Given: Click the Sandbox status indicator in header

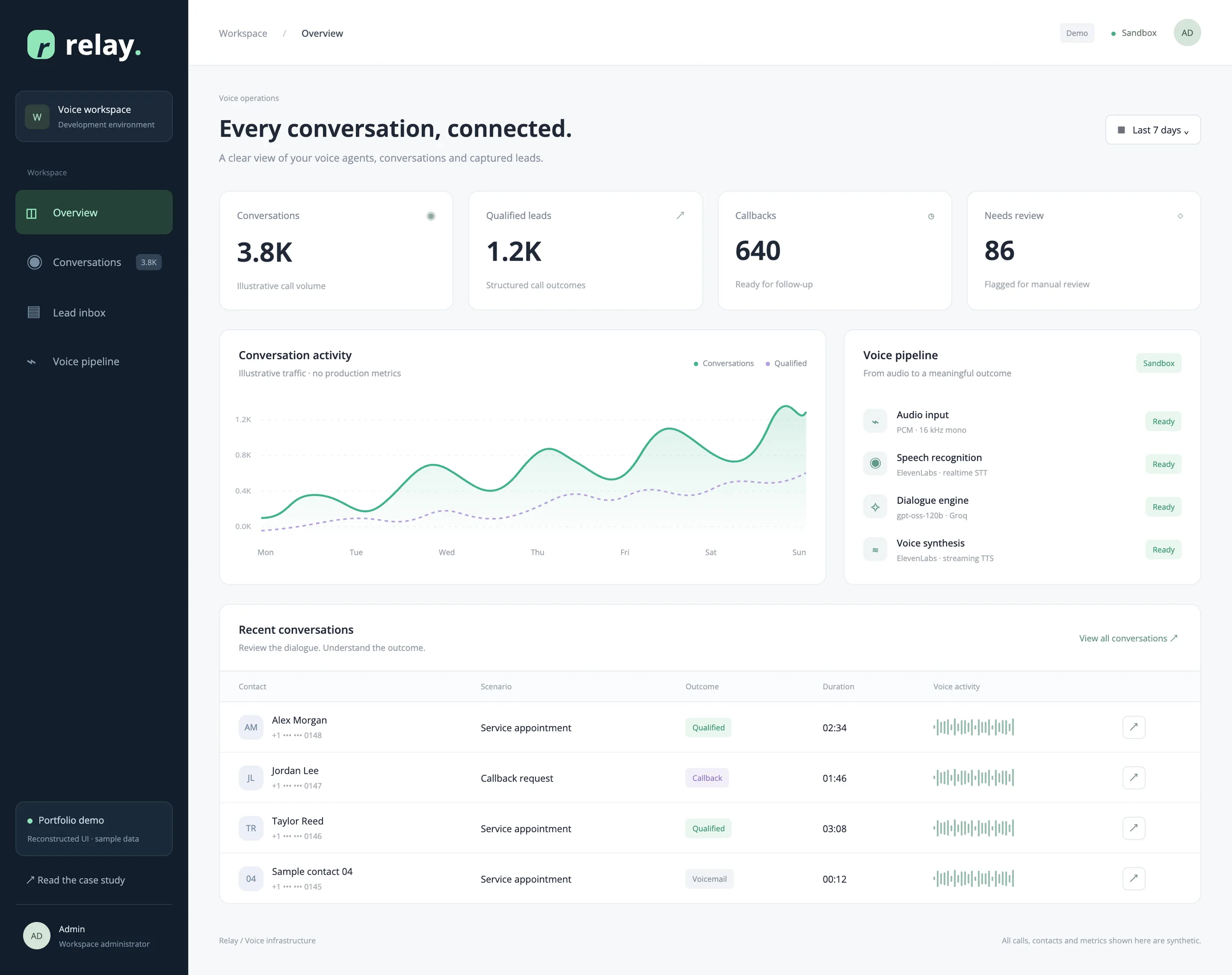Looking at the screenshot, I should coord(1134,33).
